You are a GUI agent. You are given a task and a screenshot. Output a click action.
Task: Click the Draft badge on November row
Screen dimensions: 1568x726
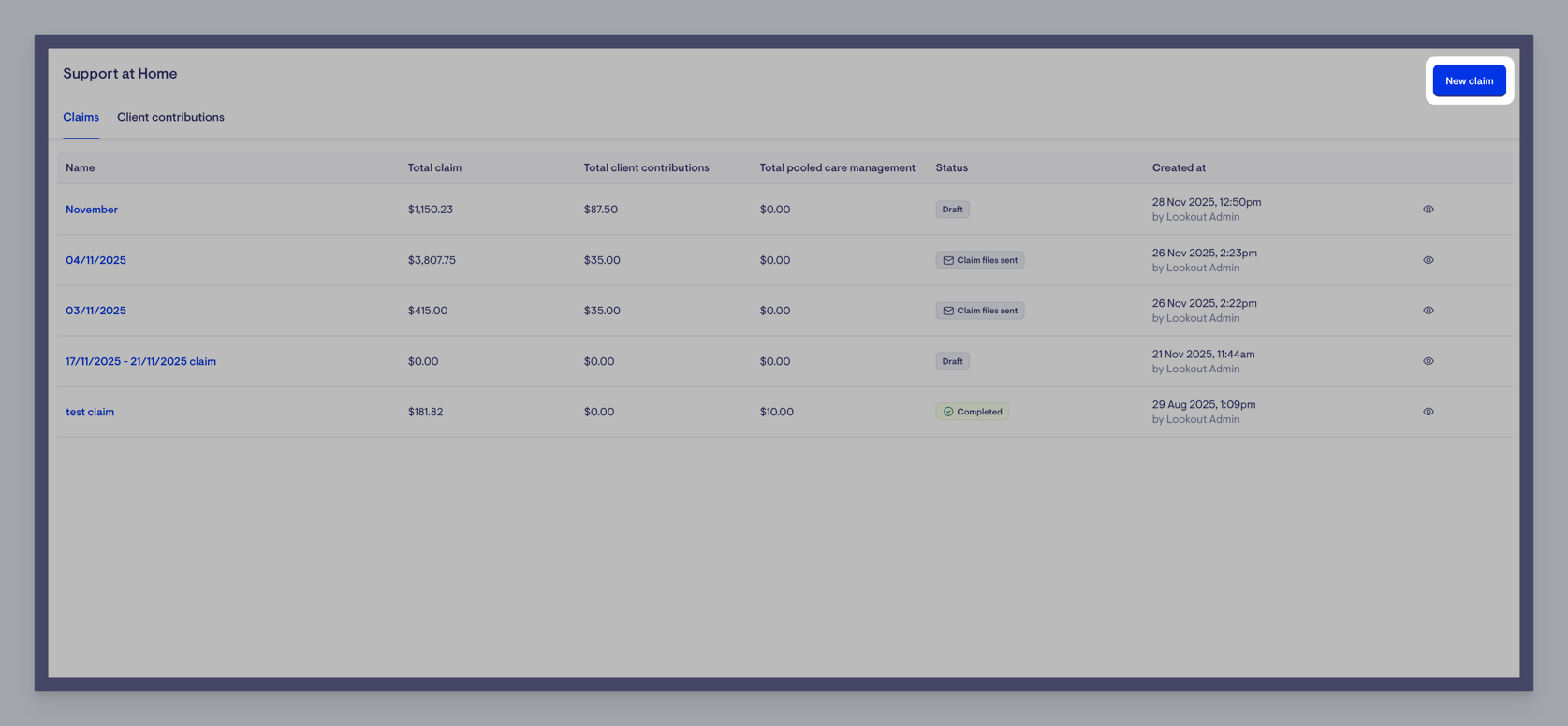[952, 210]
